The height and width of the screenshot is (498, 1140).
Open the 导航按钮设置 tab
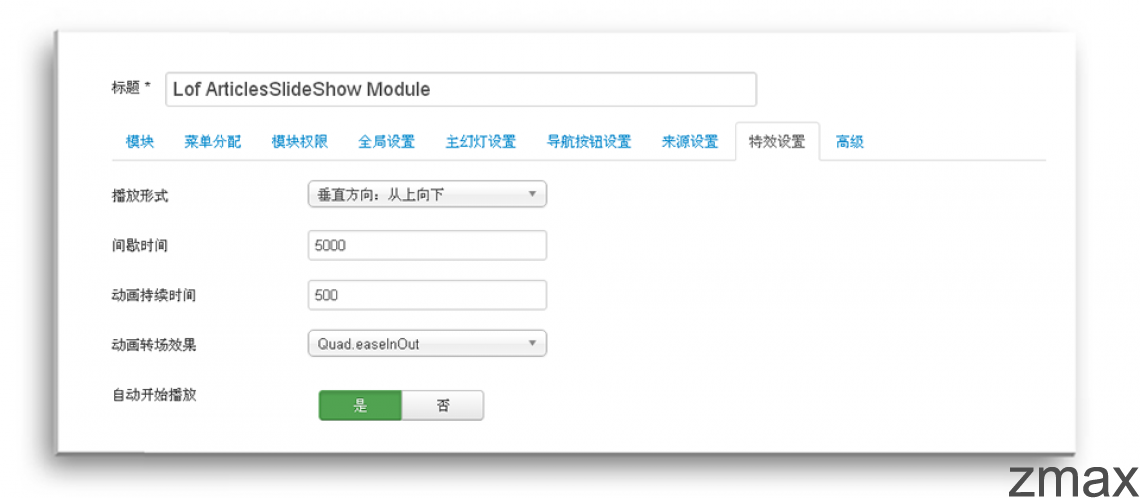tap(589, 142)
